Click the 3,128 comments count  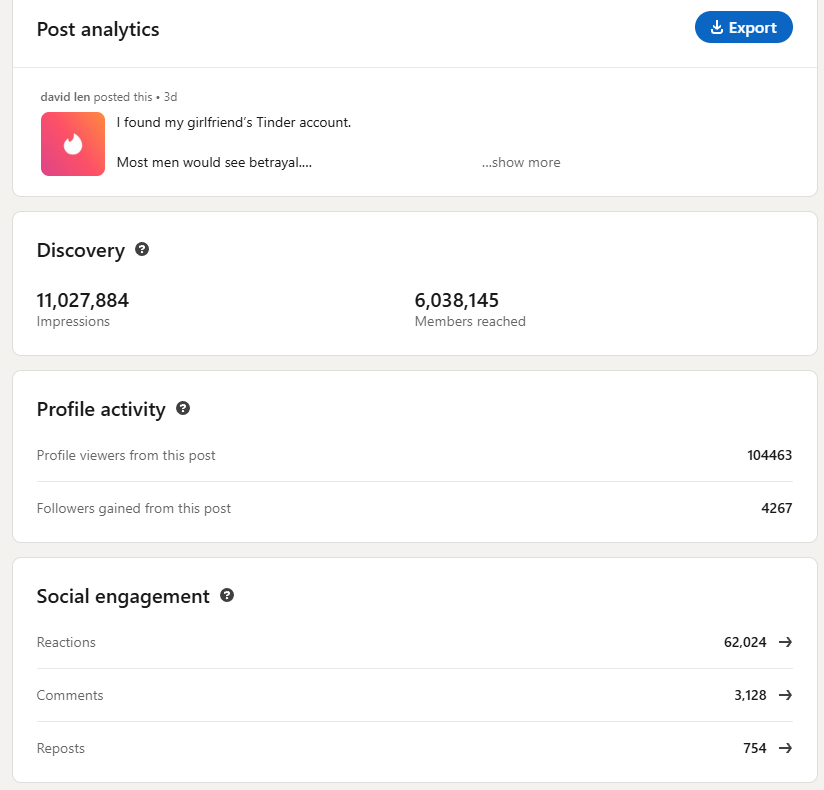click(750, 695)
